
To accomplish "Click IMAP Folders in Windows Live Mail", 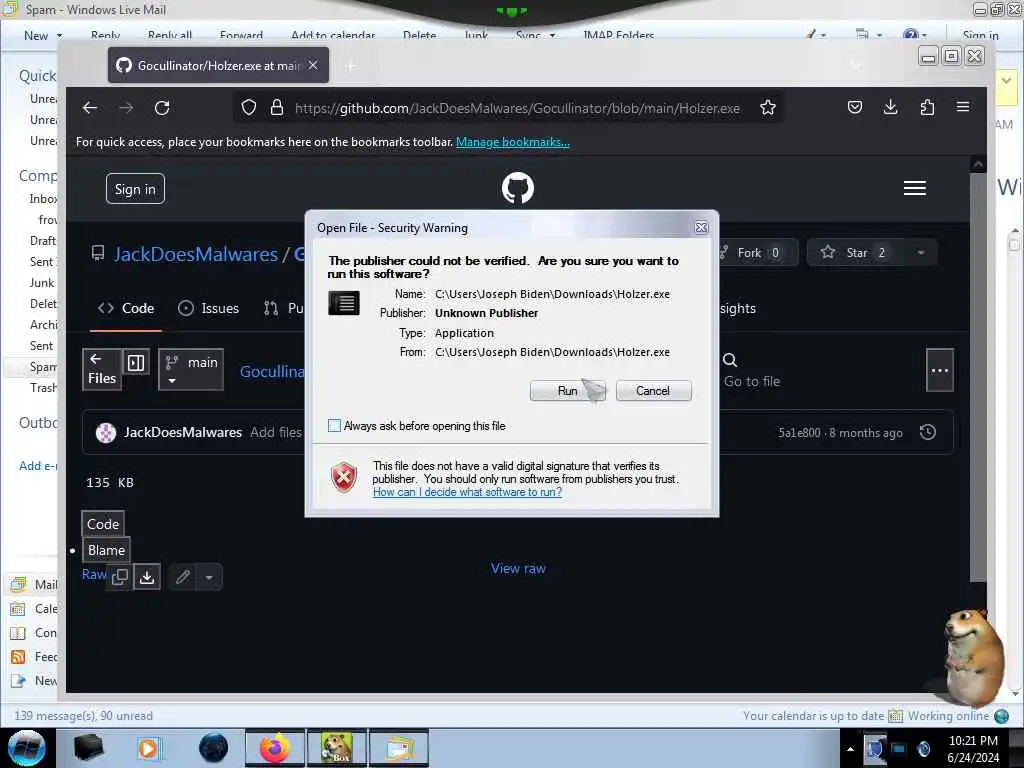I will coord(618,35).
